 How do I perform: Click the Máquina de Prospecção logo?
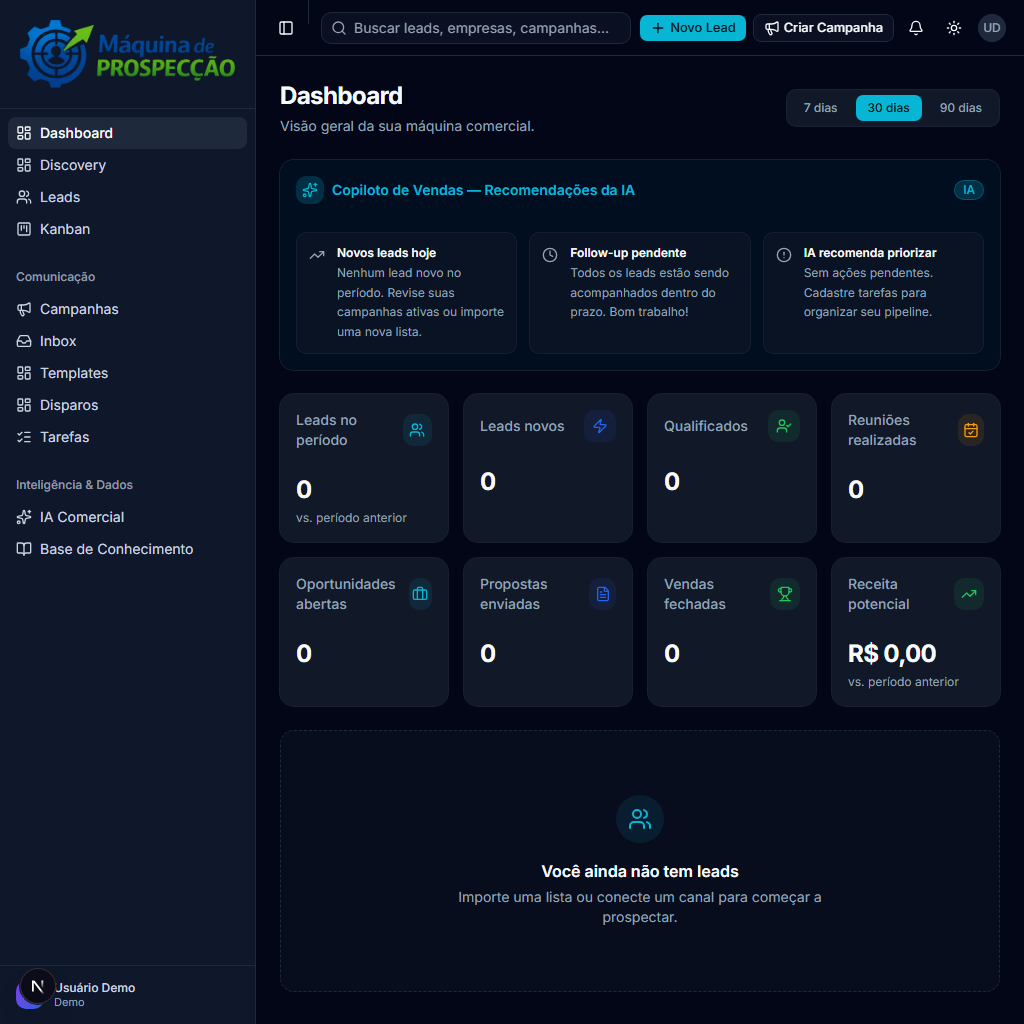(x=127, y=54)
